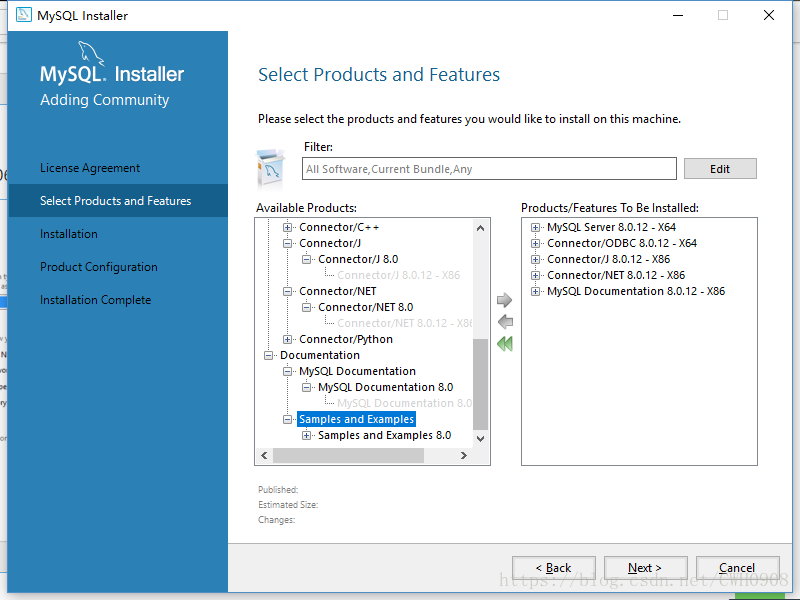Viewport: 800px width, 600px height.
Task: Select the MySQL Documentation tree item
Action: 358,371
